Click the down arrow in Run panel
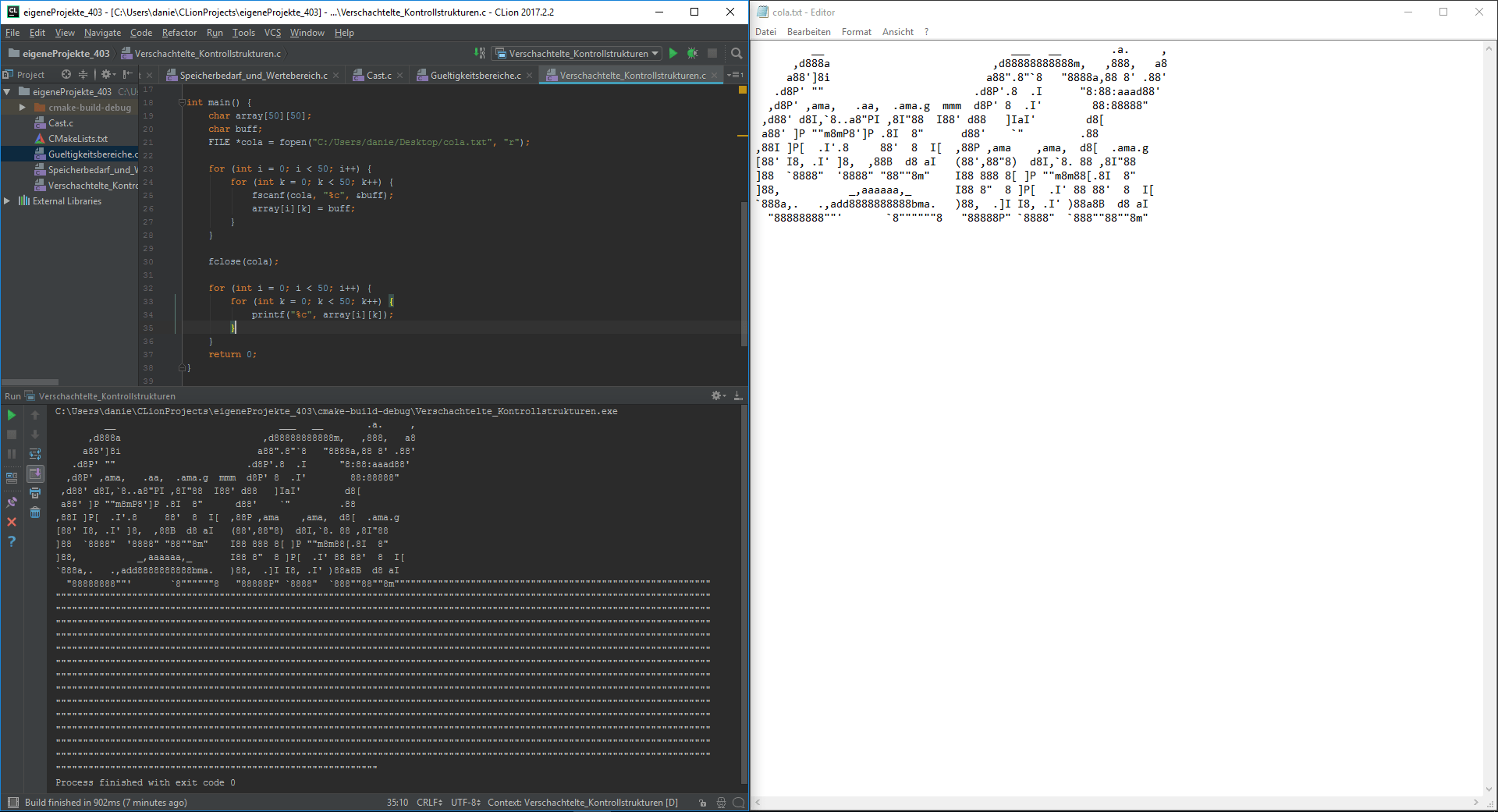This screenshot has width=1498, height=812. pos(35,434)
